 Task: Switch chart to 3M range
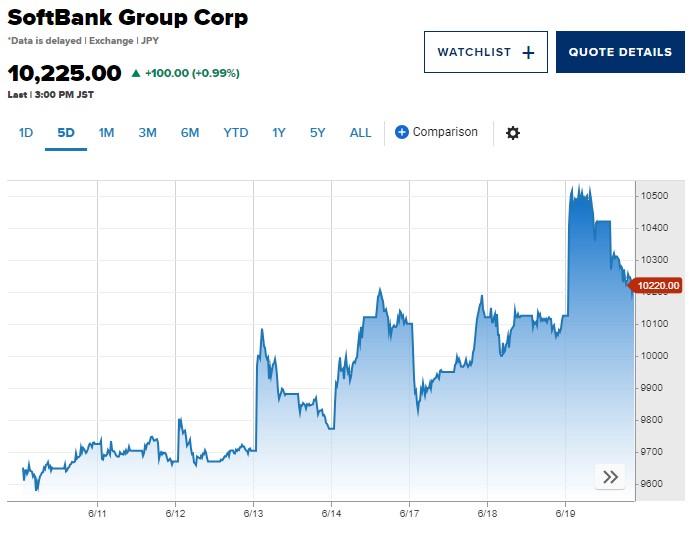147,133
